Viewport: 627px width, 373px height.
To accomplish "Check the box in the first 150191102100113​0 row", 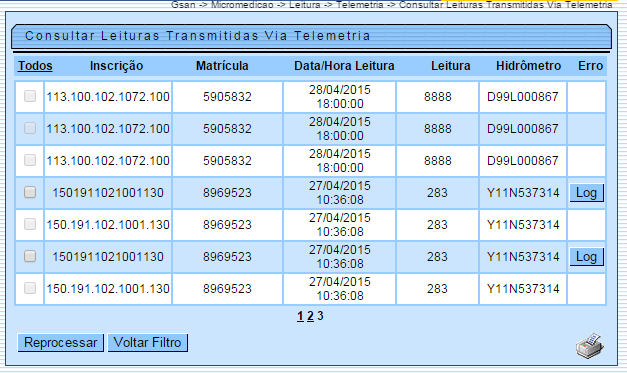I will tap(30, 192).
